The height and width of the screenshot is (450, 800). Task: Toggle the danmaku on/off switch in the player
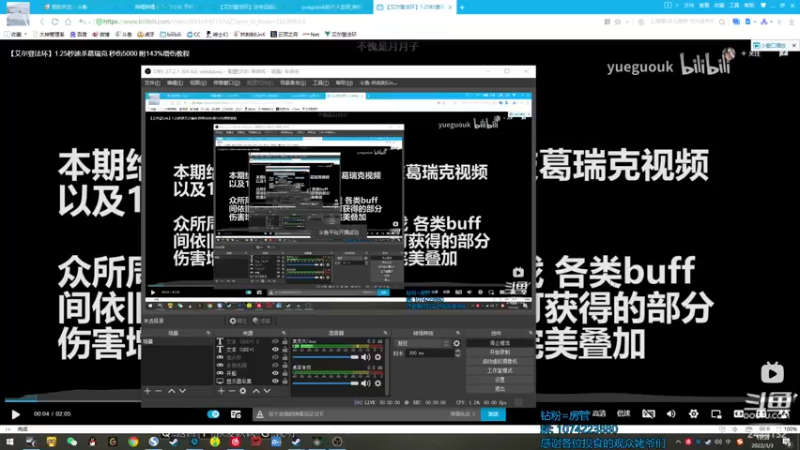213,414
